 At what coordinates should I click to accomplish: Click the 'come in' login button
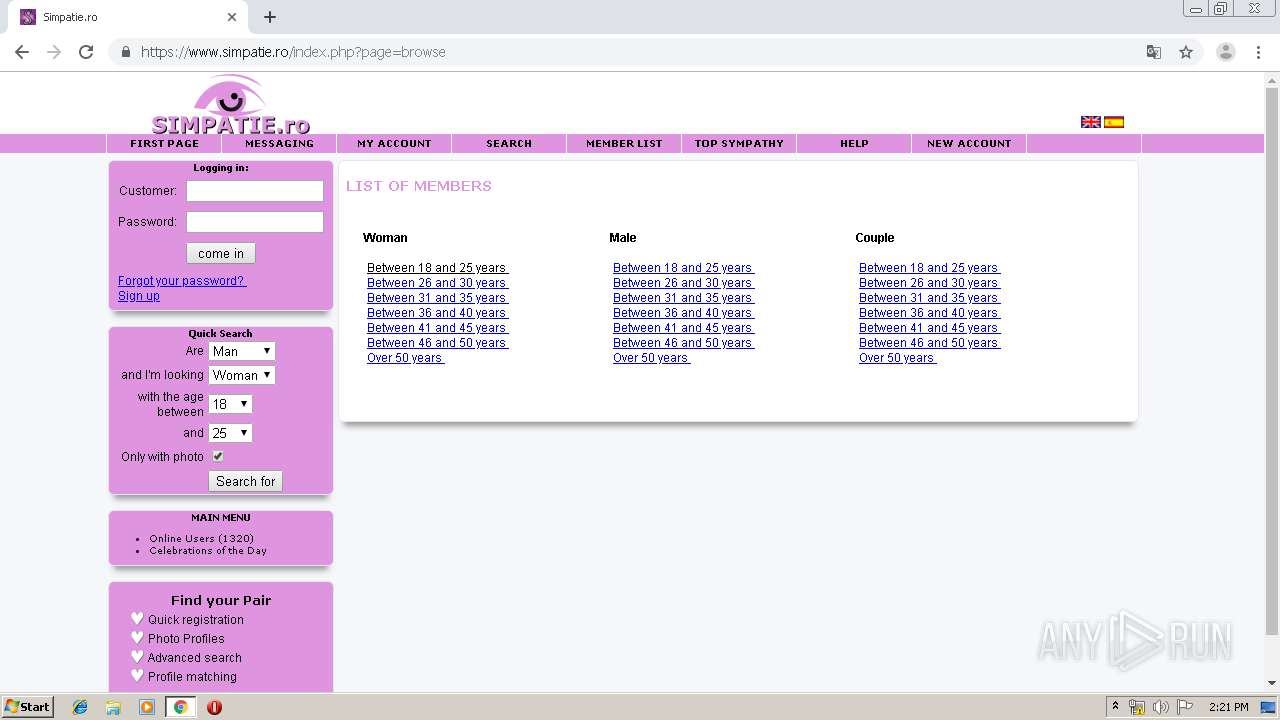coord(221,253)
